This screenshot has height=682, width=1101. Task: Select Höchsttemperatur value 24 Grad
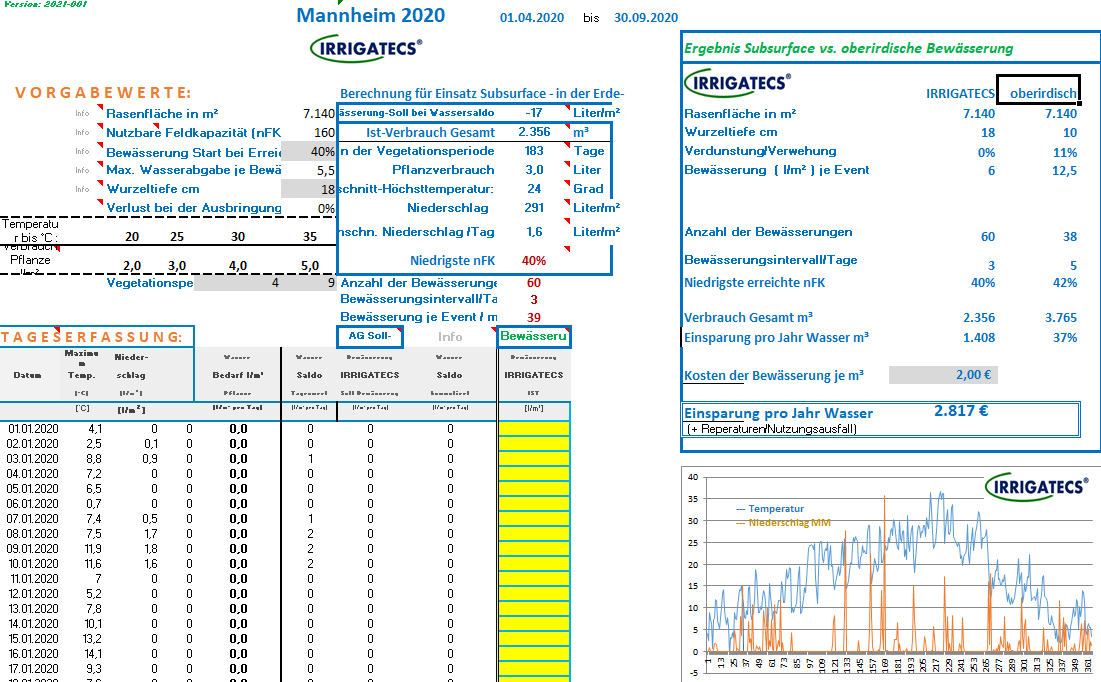534,189
